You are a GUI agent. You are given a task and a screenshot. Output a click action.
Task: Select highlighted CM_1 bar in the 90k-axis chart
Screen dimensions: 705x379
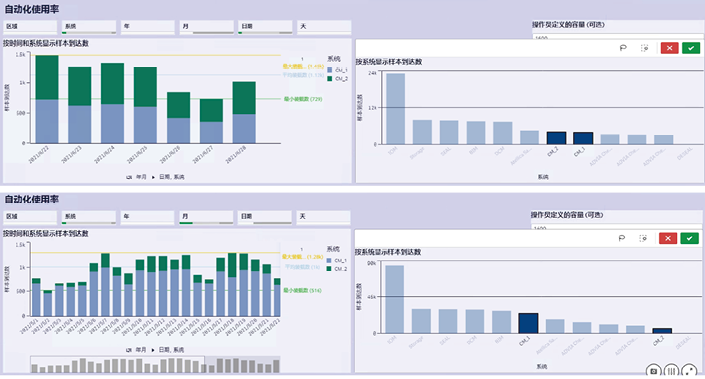pyautogui.click(x=528, y=323)
